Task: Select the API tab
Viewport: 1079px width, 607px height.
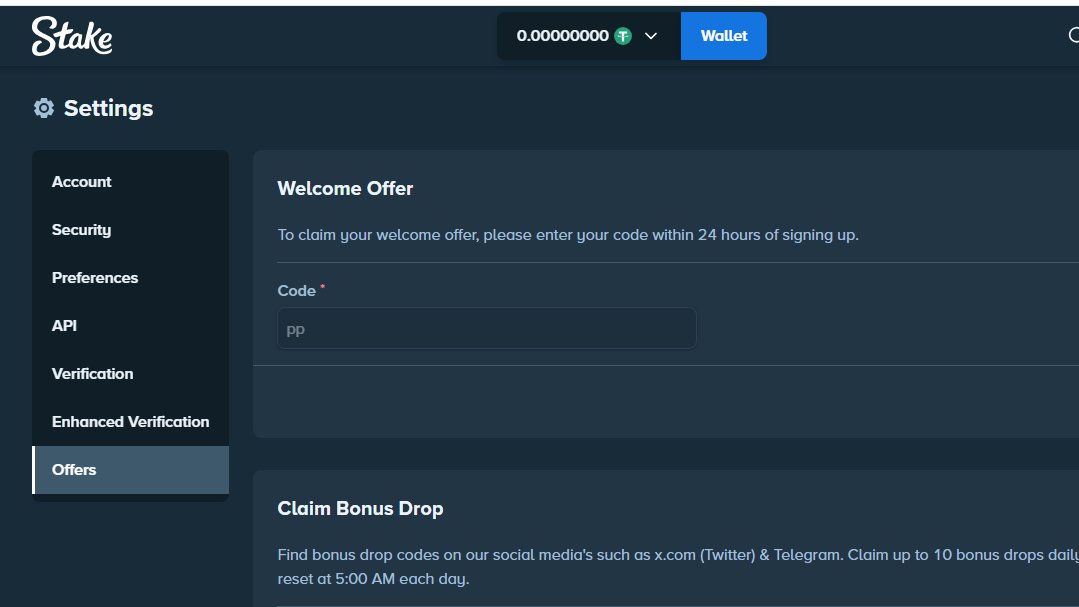Action: [130, 326]
